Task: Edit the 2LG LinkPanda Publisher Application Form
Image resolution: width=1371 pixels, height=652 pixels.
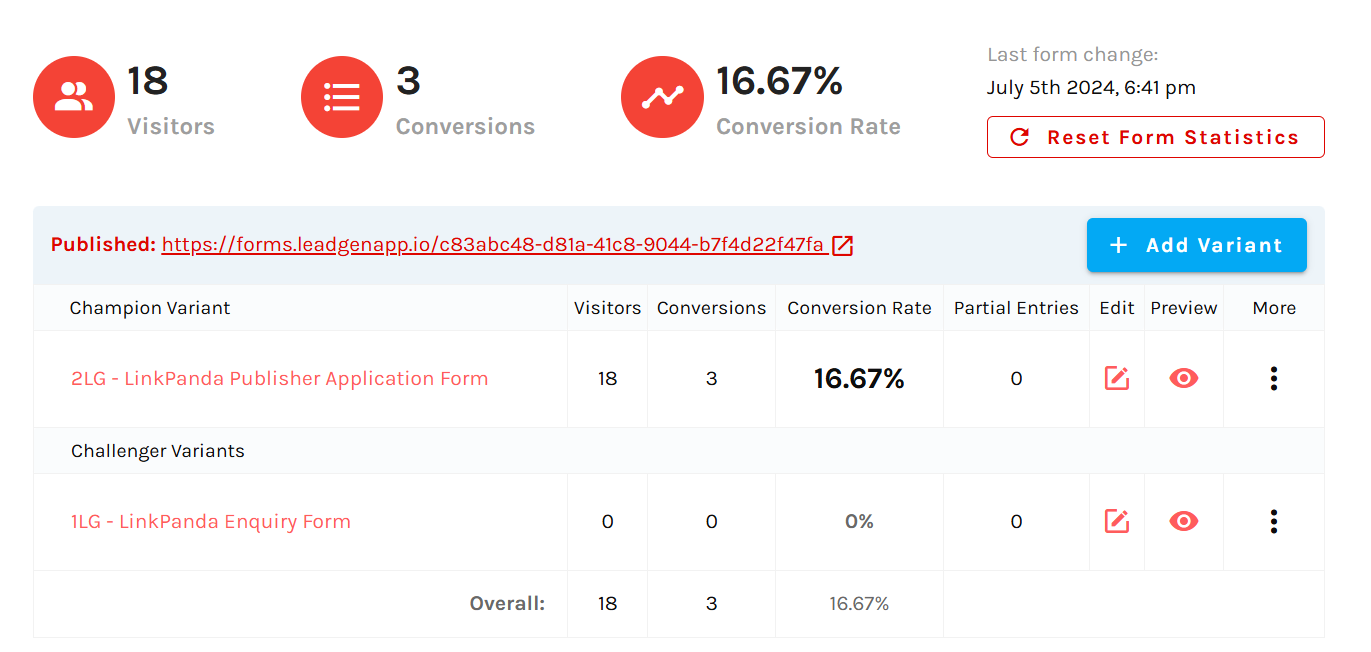Action: (x=1116, y=379)
